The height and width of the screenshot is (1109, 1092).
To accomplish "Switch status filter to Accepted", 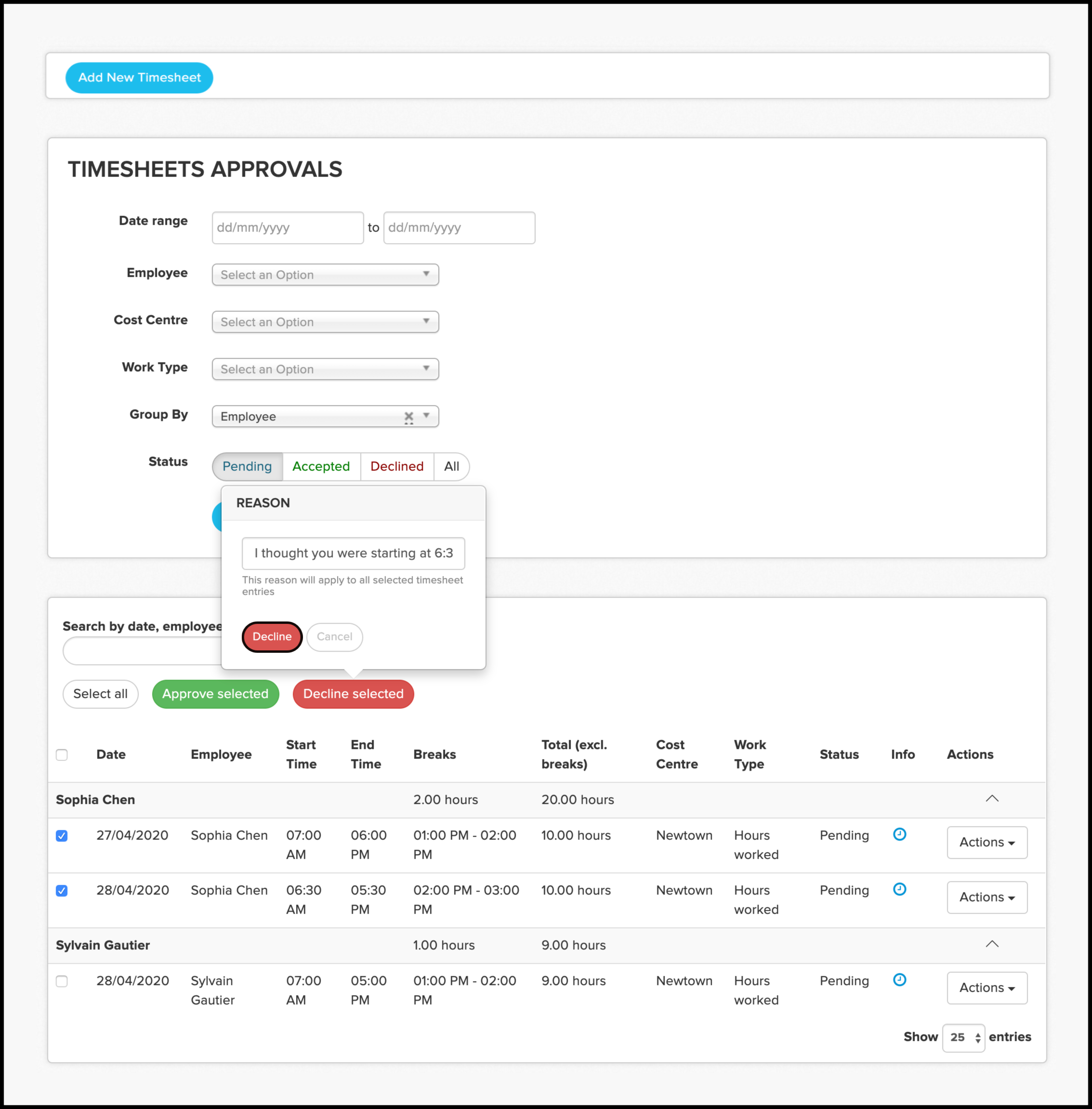I will tap(321, 466).
